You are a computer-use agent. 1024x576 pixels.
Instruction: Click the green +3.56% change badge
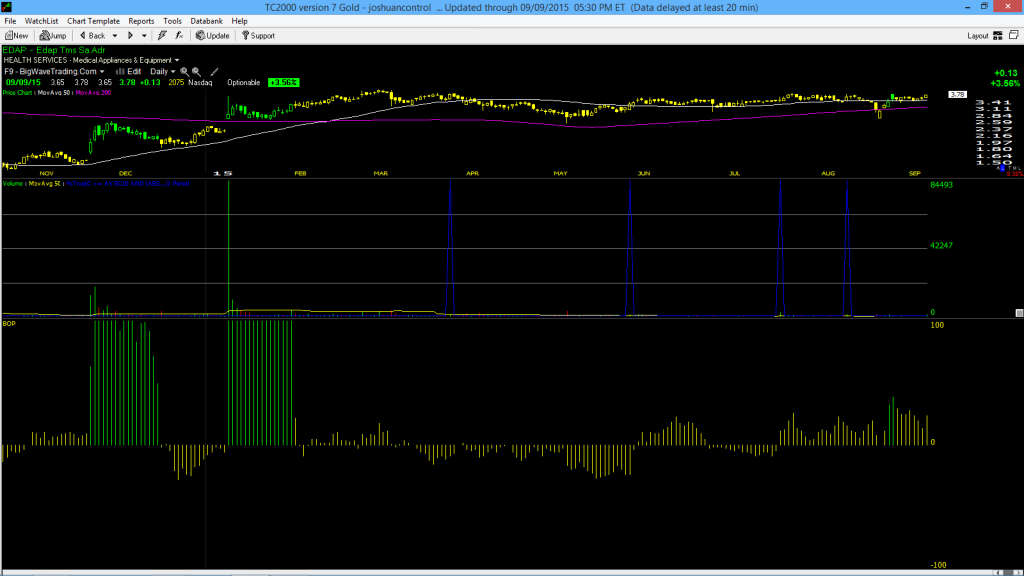(x=283, y=82)
